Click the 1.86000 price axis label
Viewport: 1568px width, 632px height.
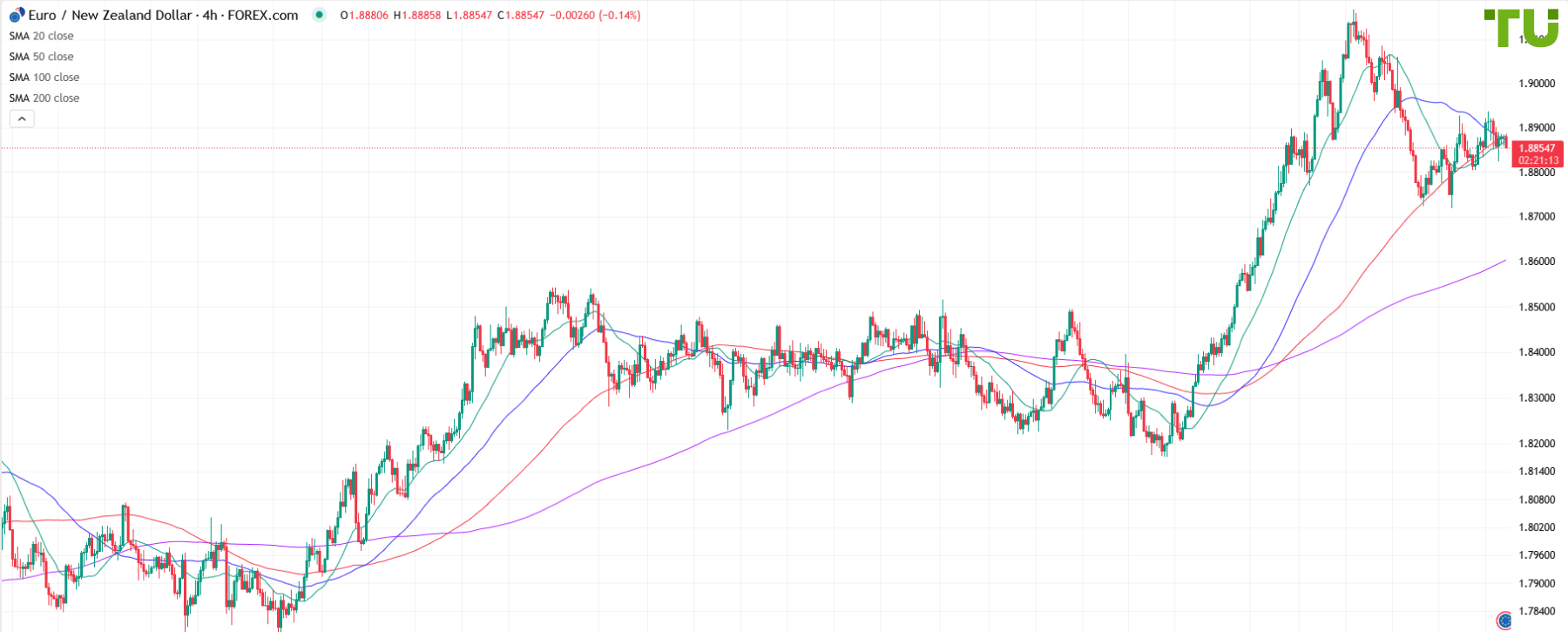tap(1537, 262)
